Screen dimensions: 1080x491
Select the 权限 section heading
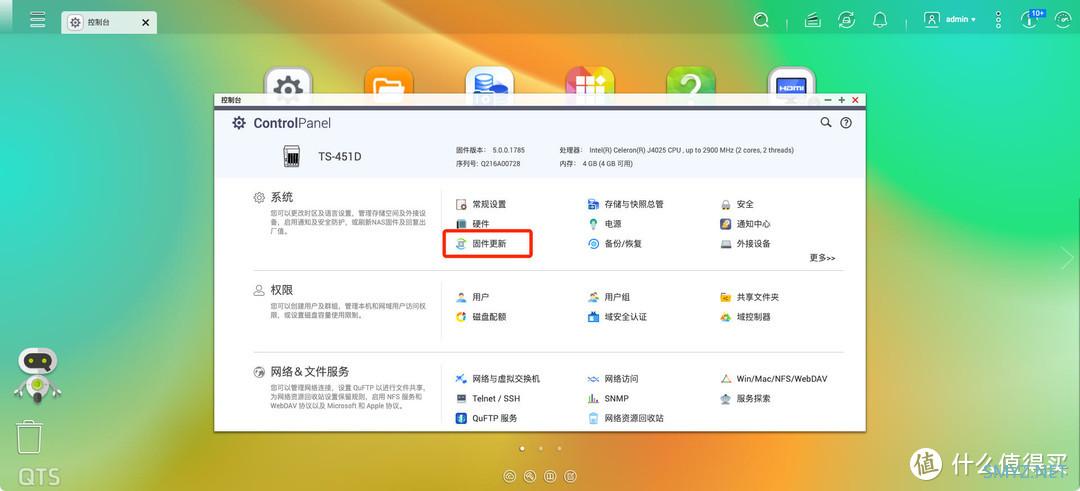(x=282, y=291)
